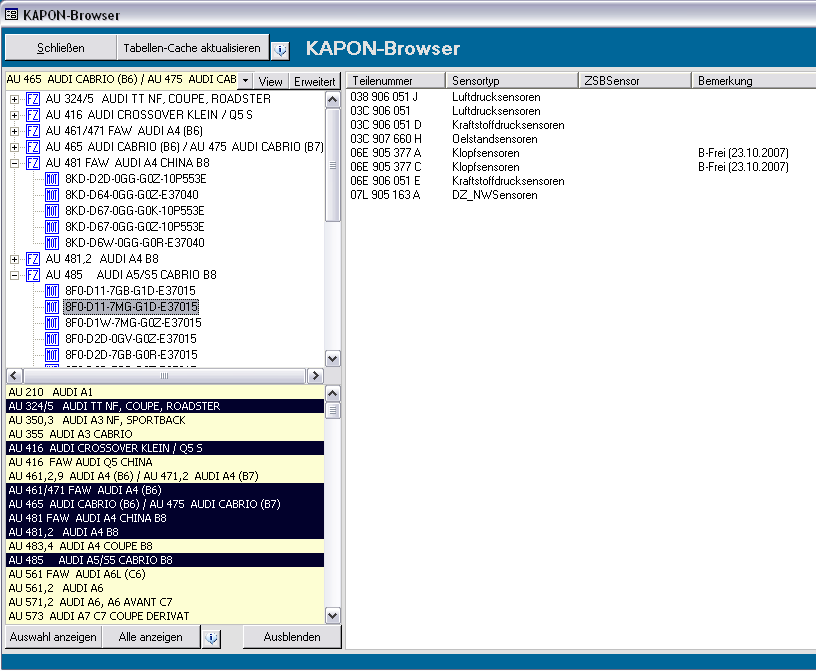Viewport: 816px width, 671px height.
Task: Click the vehicle list scroll-up arrow
Action: pos(333,394)
